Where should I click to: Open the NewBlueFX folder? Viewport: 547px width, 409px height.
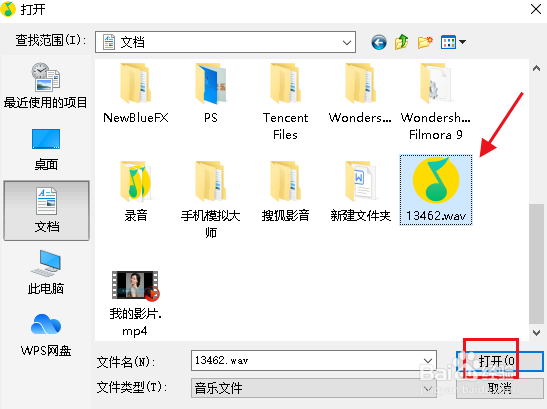coord(136,93)
